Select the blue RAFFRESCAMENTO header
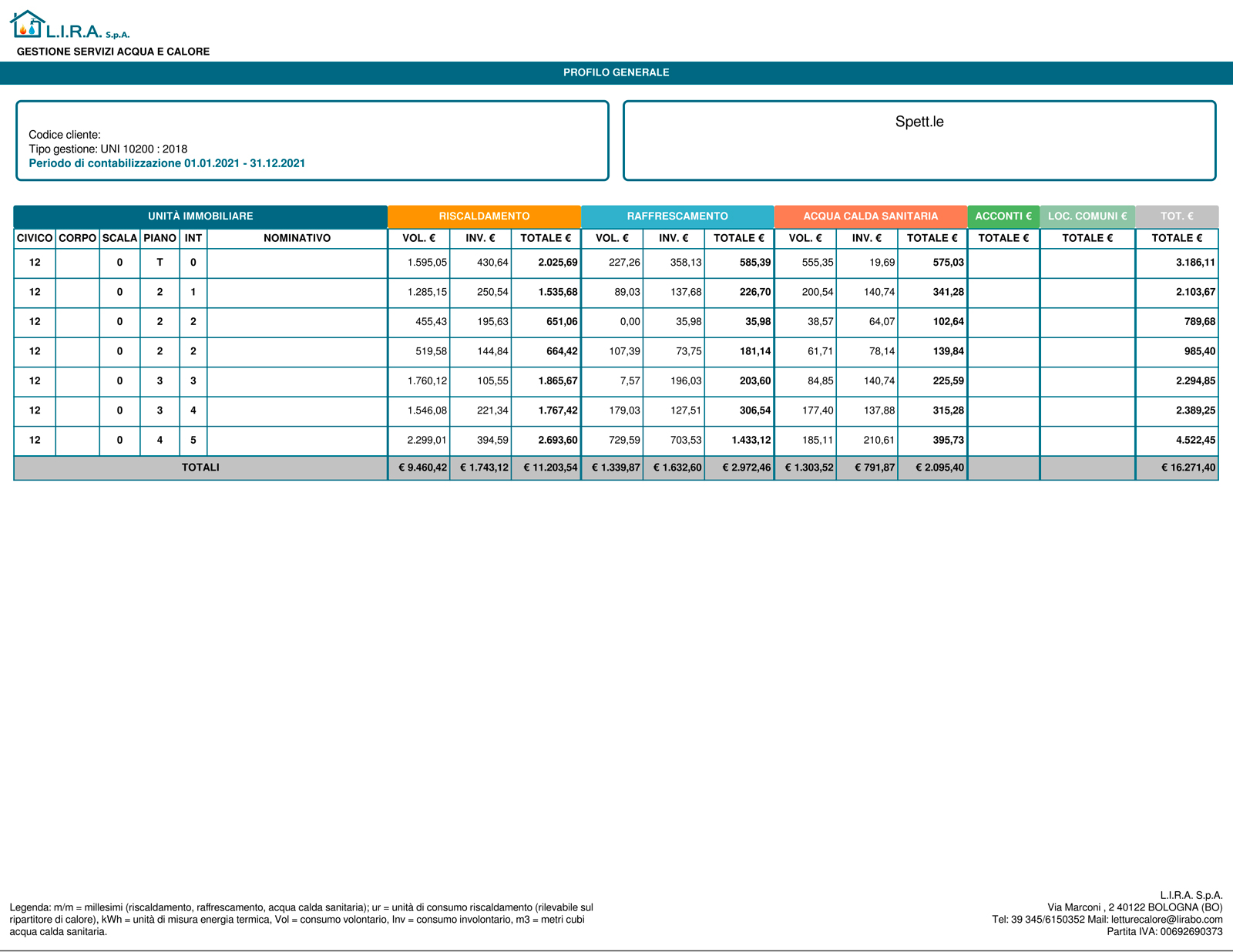Image resolution: width=1233 pixels, height=952 pixels. click(x=677, y=216)
